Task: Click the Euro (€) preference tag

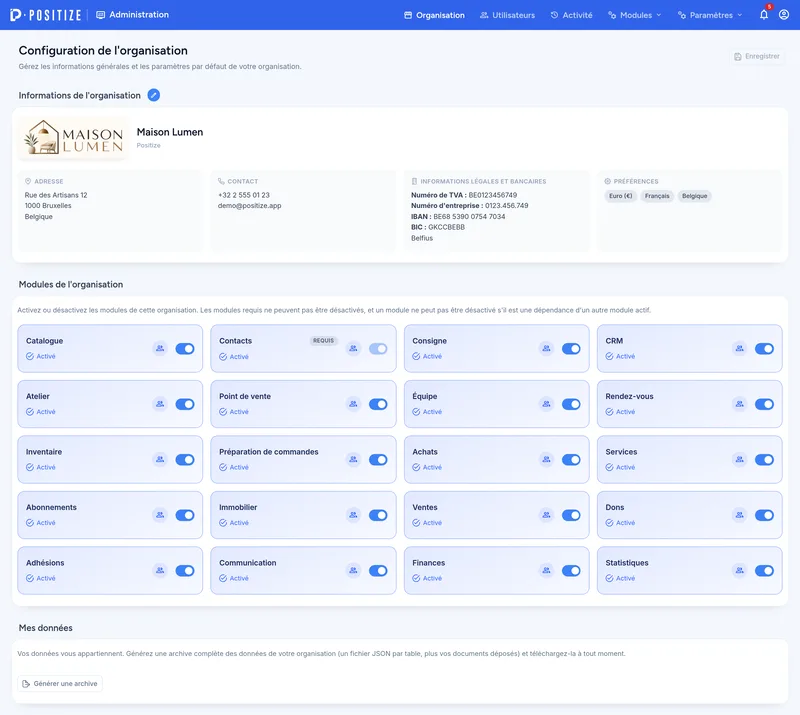Action: (x=620, y=196)
